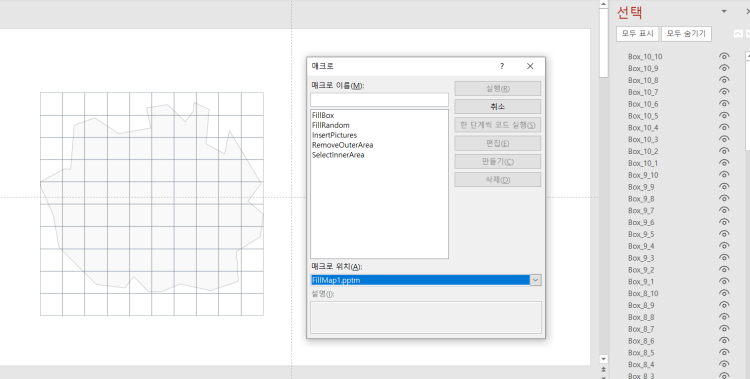Click the 편집(E) button
750x379 pixels.
pos(497,143)
